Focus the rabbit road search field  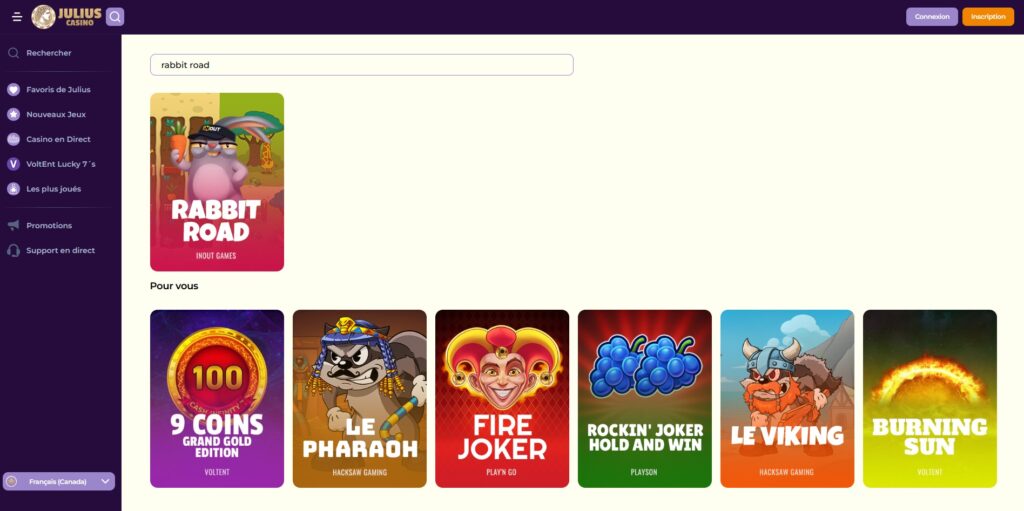pos(362,65)
